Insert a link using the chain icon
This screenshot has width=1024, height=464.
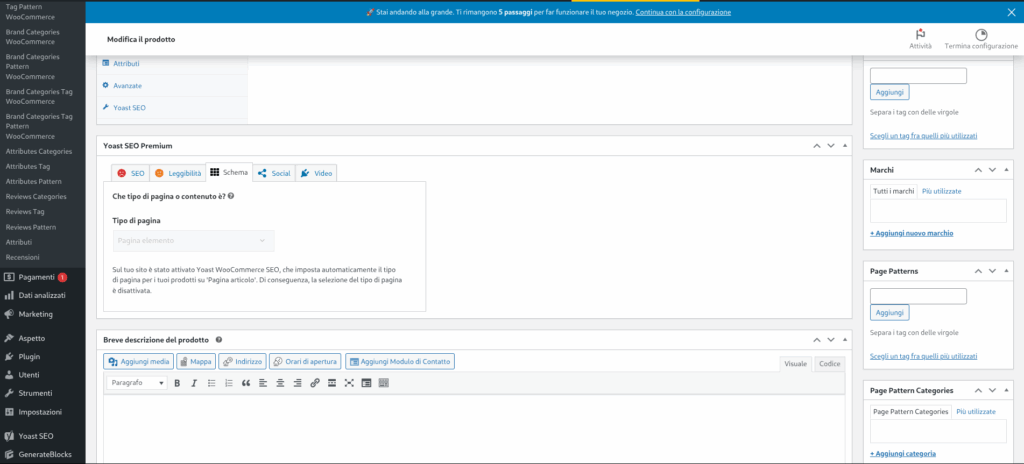tap(315, 384)
